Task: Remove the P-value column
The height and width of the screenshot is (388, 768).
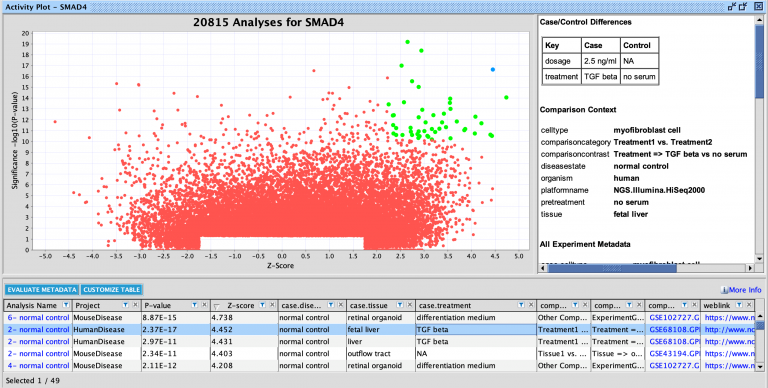Action: click(204, 305)
